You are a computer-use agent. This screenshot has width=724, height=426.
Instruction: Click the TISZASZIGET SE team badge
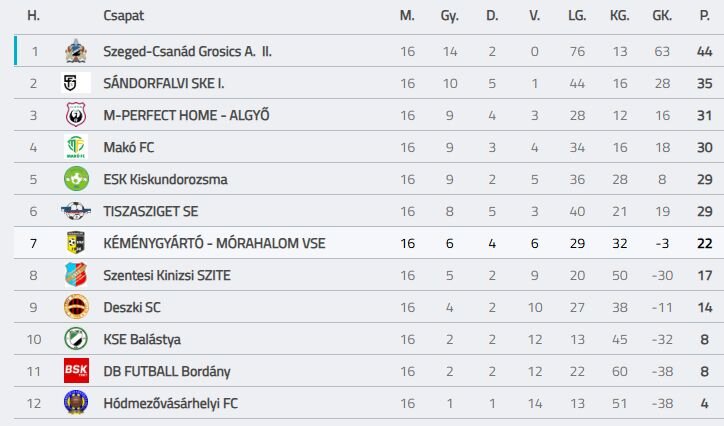(76, 211)
